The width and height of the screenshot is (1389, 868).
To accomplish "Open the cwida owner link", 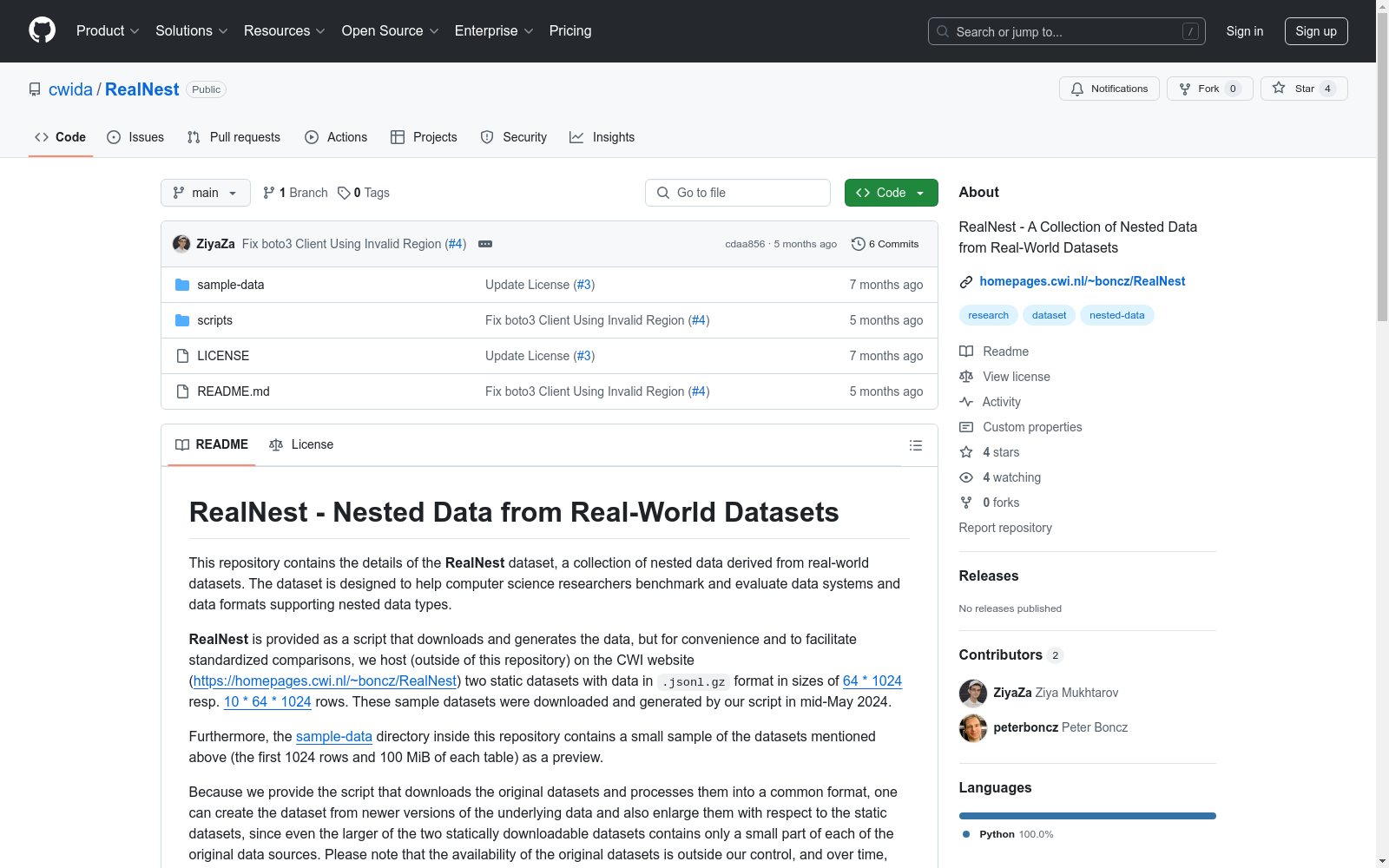I will tap(70, 89).
